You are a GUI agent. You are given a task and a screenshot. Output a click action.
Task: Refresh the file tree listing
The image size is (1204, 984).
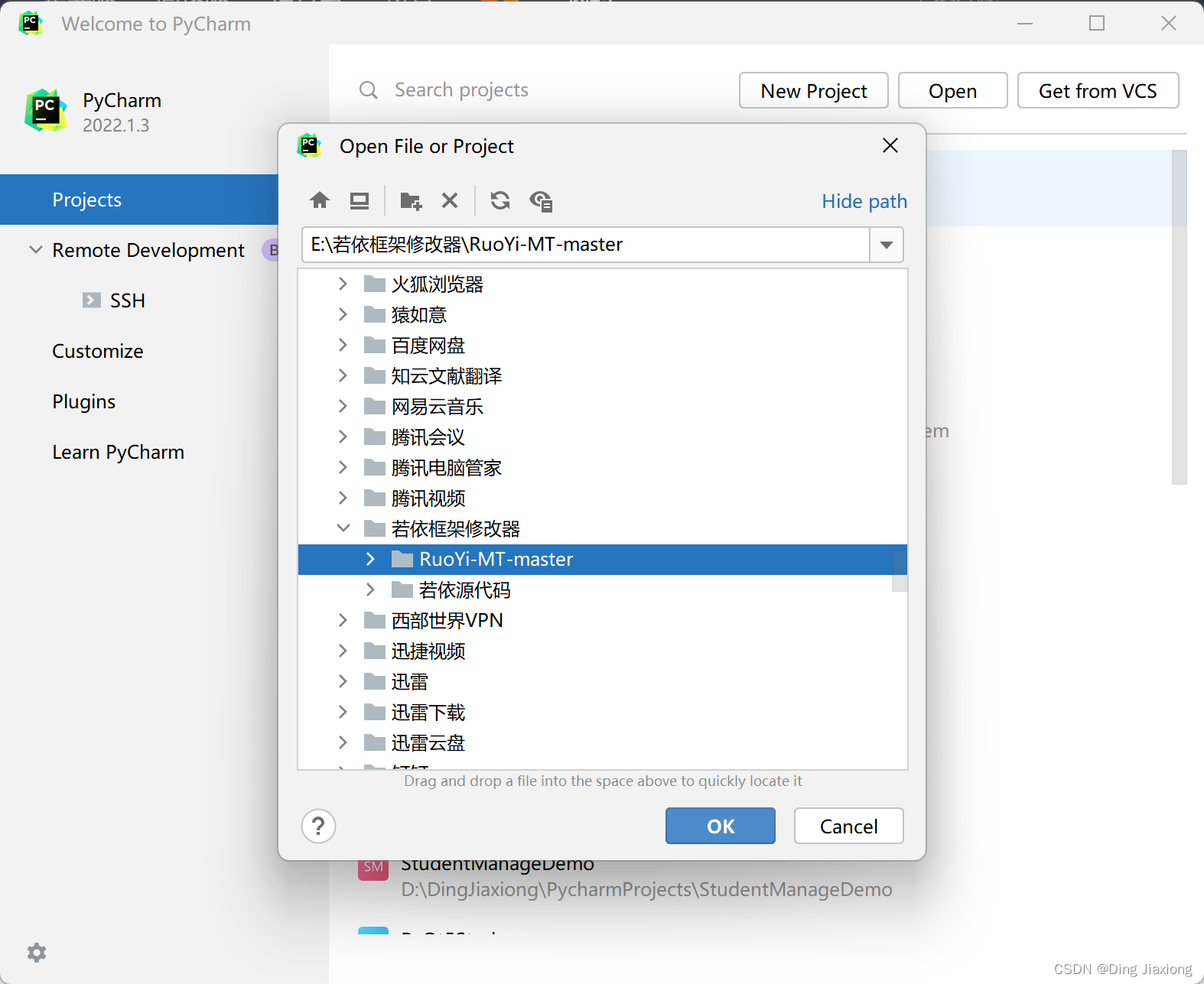tap(500, 200)
